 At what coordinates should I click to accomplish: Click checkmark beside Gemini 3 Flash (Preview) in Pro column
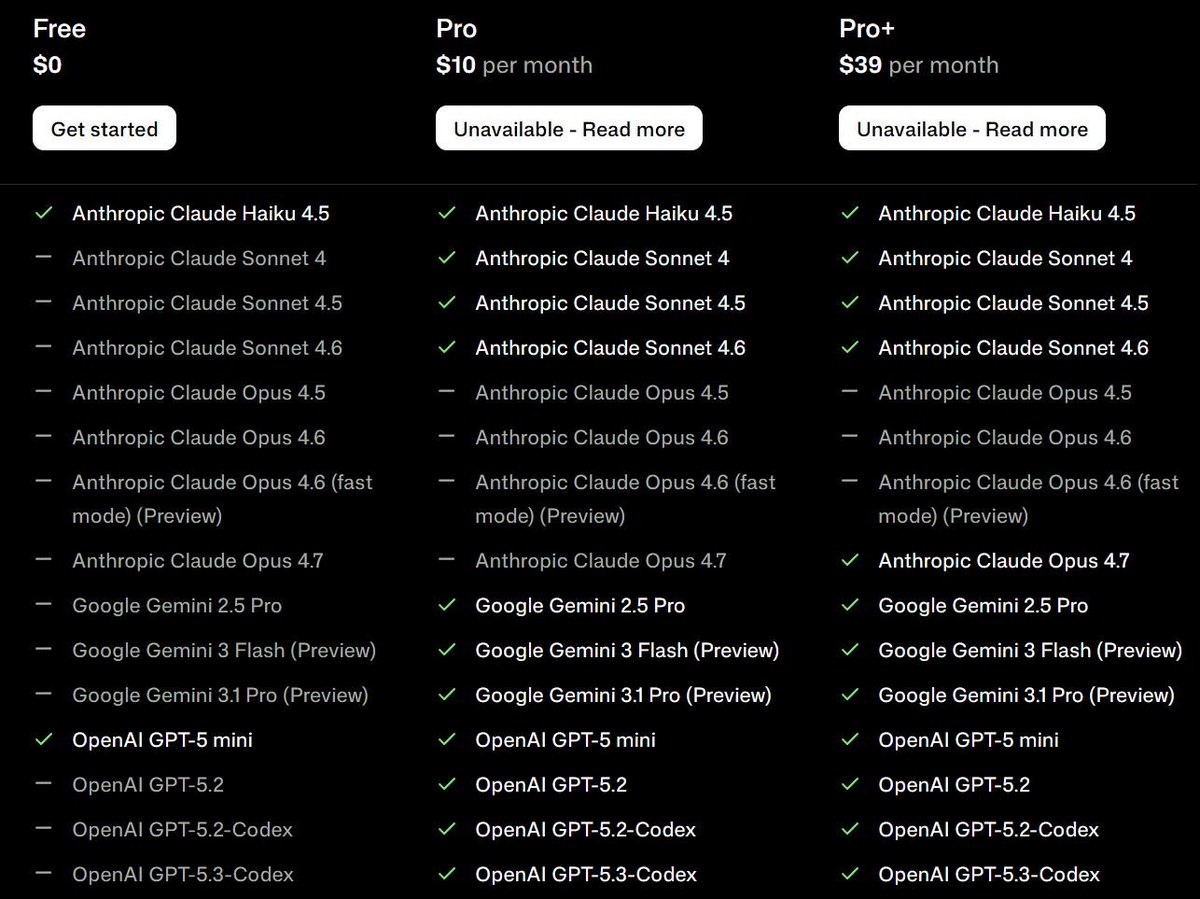(x=446, y=650)
